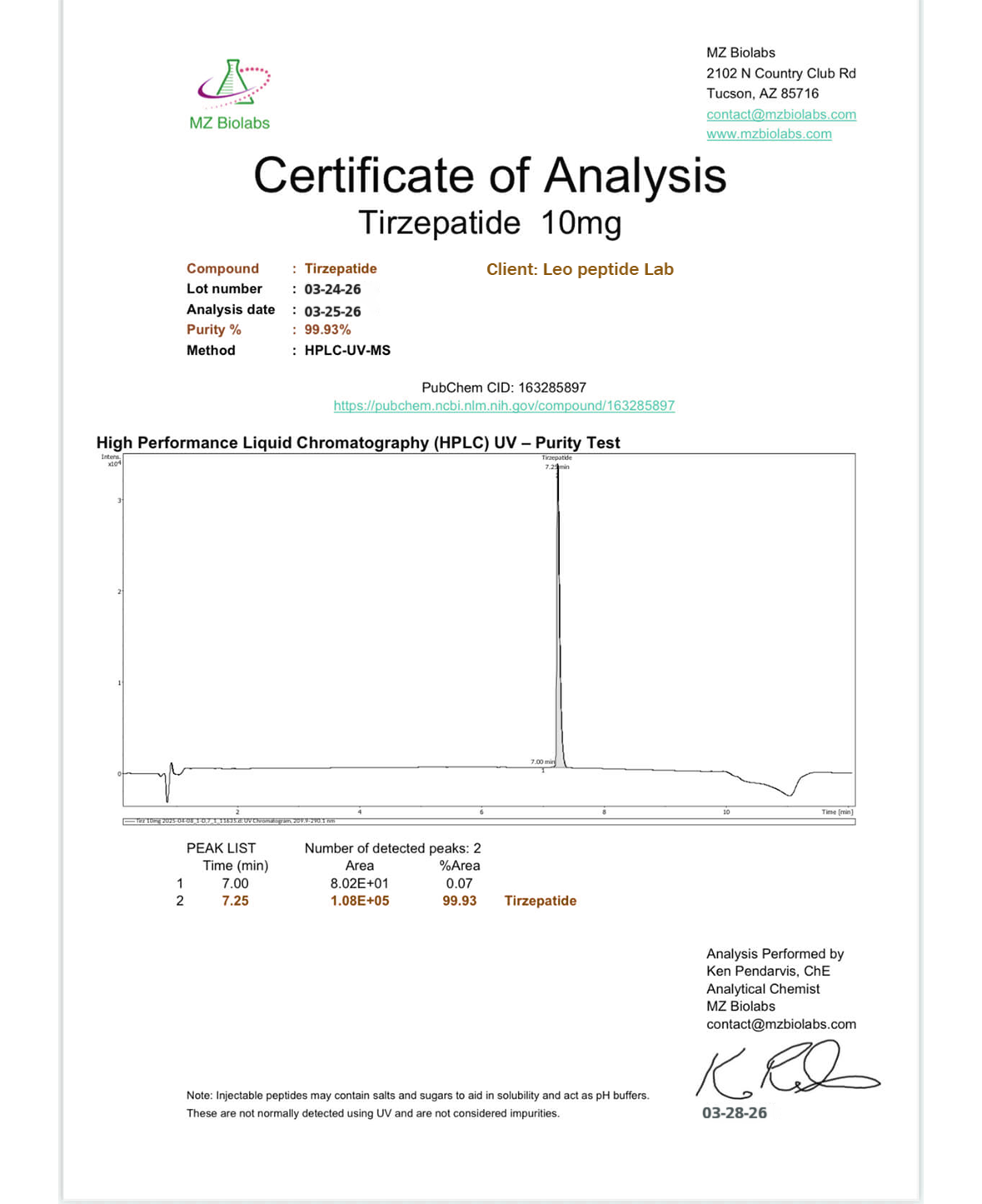Select the HPLC-UV-MS method value
The width and height of the screenshot is (982, 1204).
347,351
